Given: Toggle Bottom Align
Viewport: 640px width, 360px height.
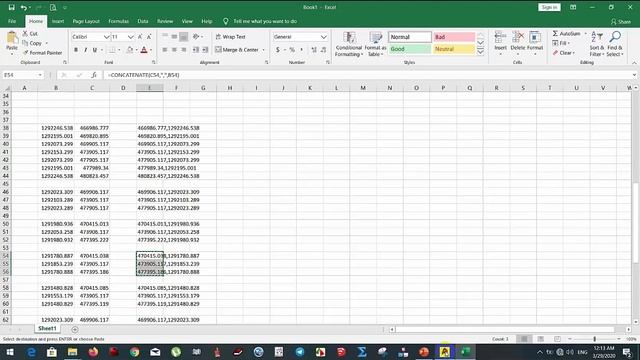Looking at the screenshot, I should 184,37.
